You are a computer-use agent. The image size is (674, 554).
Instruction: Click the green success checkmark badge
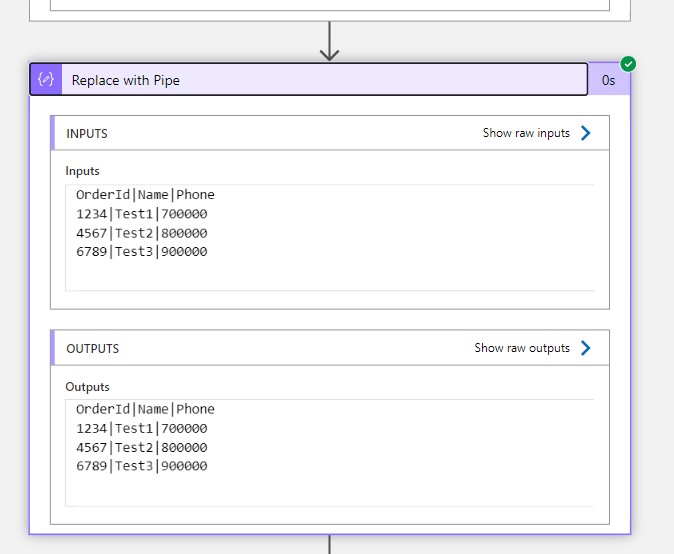tap(628, 65)
